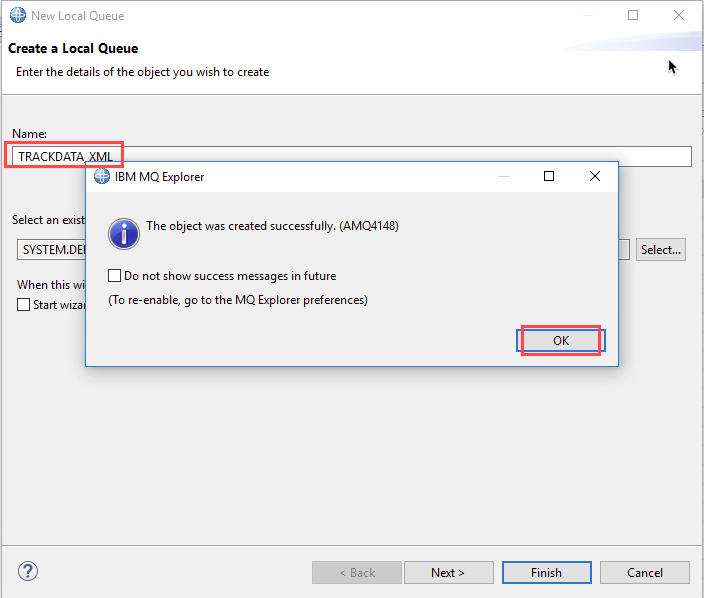Image resolution: width=704 pixels, height=598 pixels.
Task: Click the Select... button
Action: [660, 250]
